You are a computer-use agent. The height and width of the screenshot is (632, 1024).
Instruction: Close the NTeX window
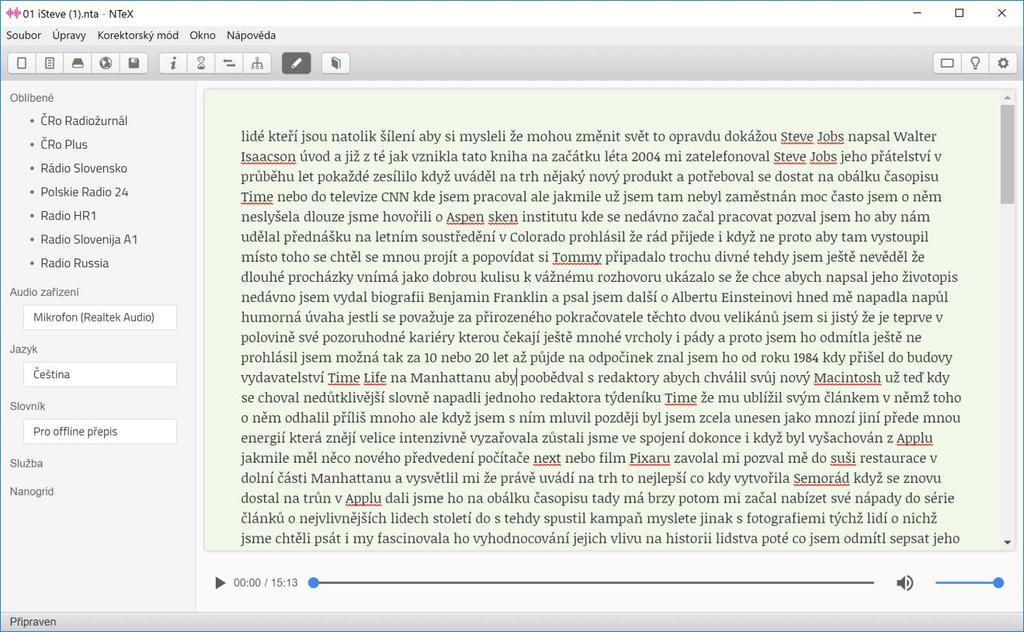coord(1002,13)
